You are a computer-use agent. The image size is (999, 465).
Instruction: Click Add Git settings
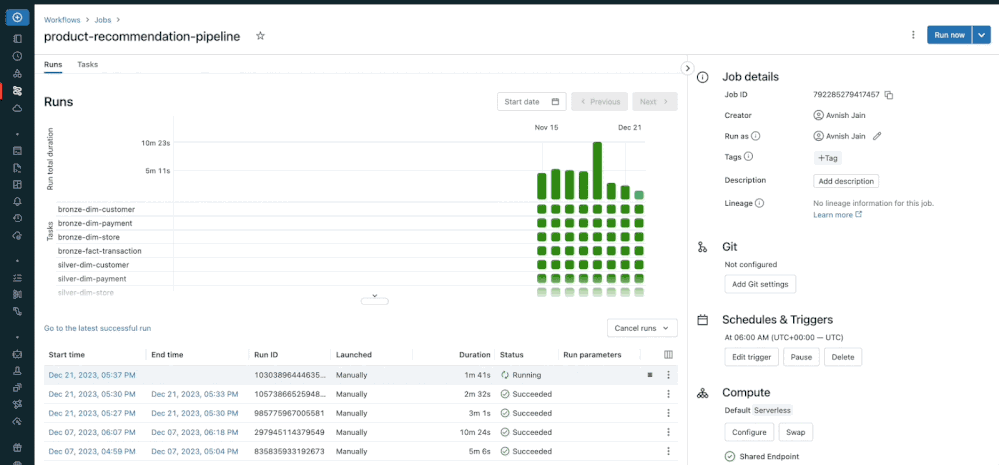[x=760, y=284]
